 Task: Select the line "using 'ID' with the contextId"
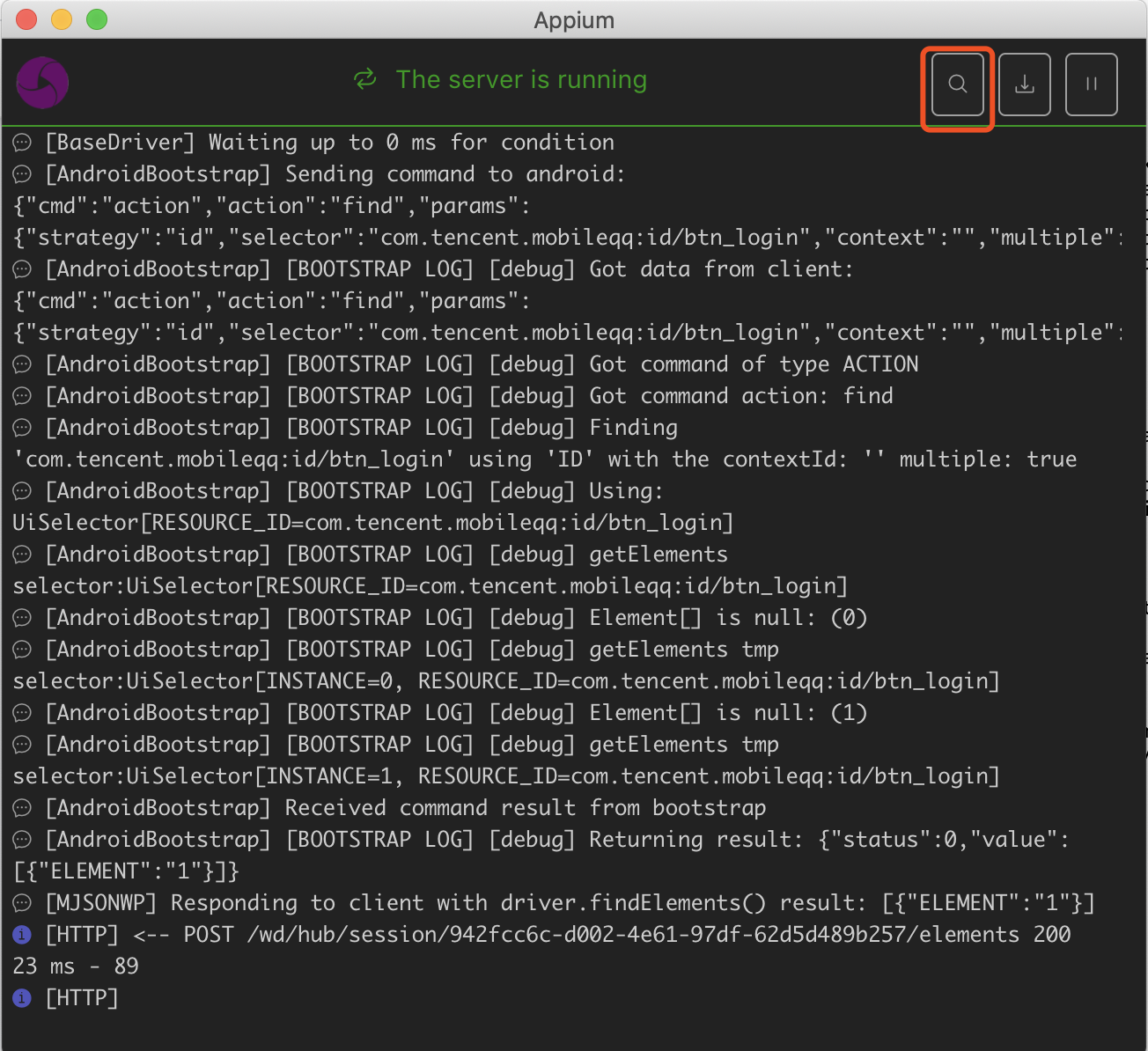coord(545,459)
